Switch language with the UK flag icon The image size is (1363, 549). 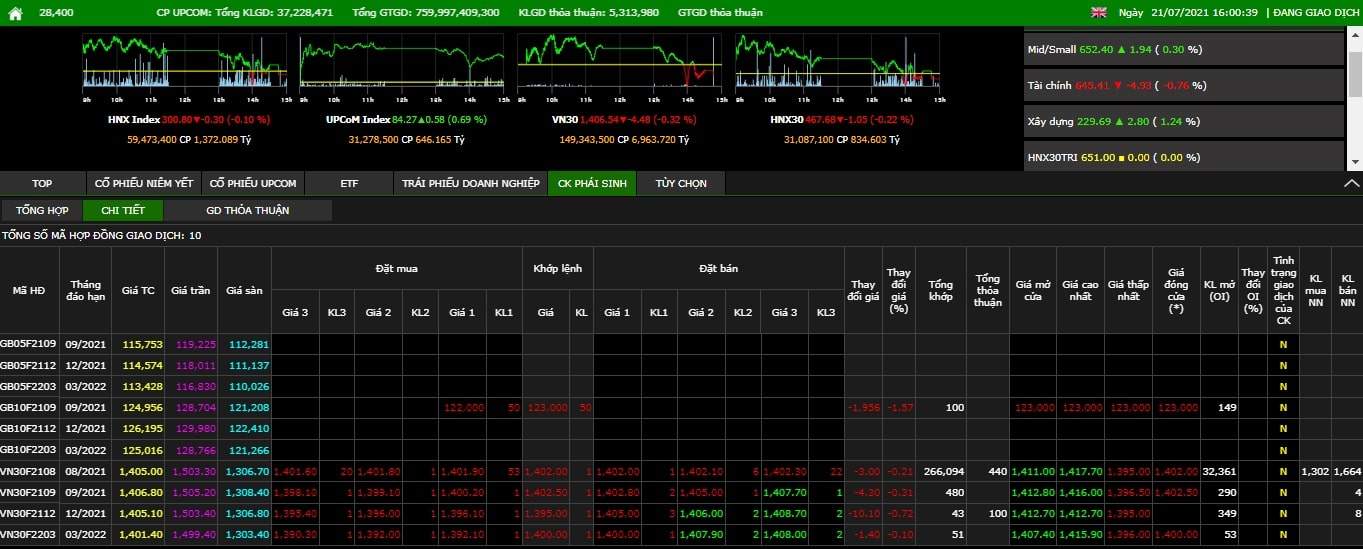[1098, 13]
